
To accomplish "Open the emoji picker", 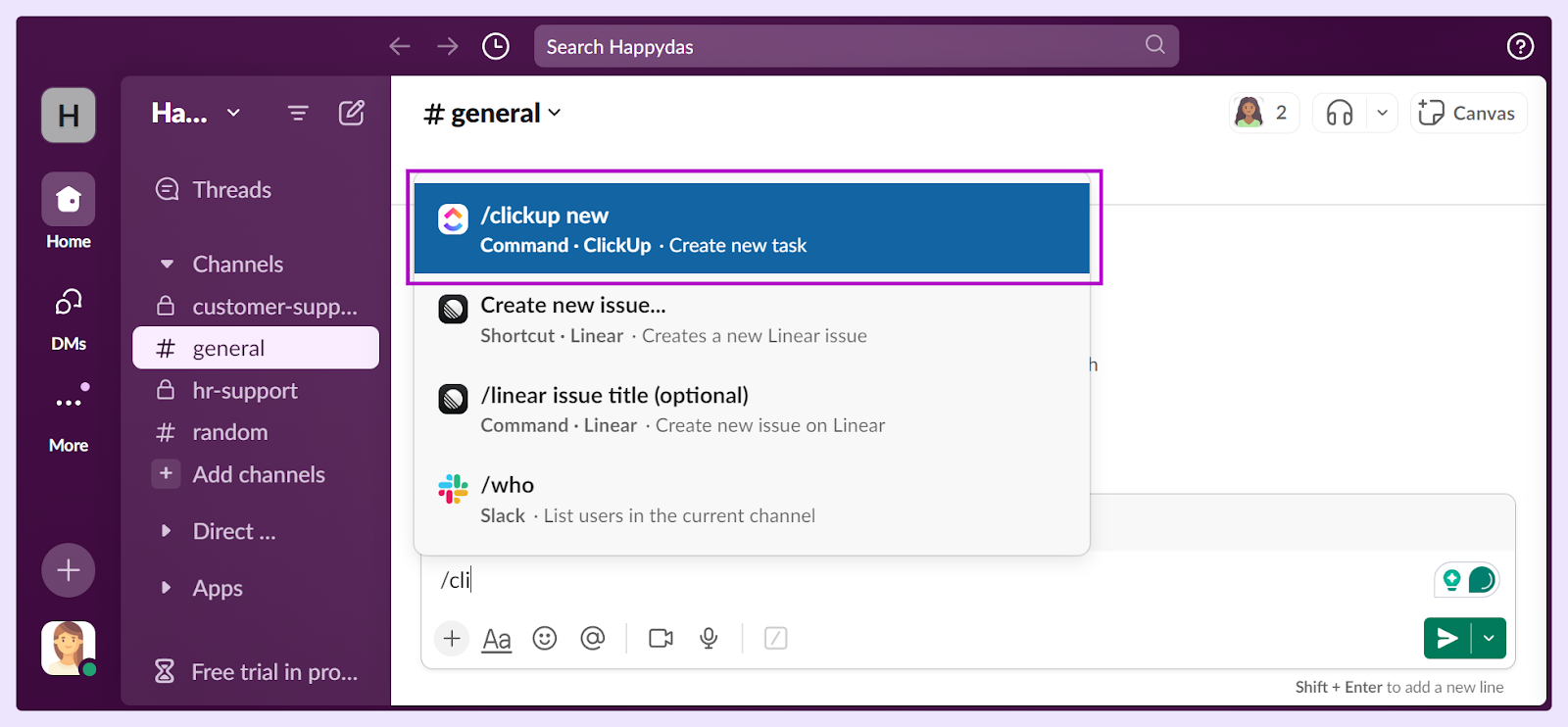I will coord(545,639).
